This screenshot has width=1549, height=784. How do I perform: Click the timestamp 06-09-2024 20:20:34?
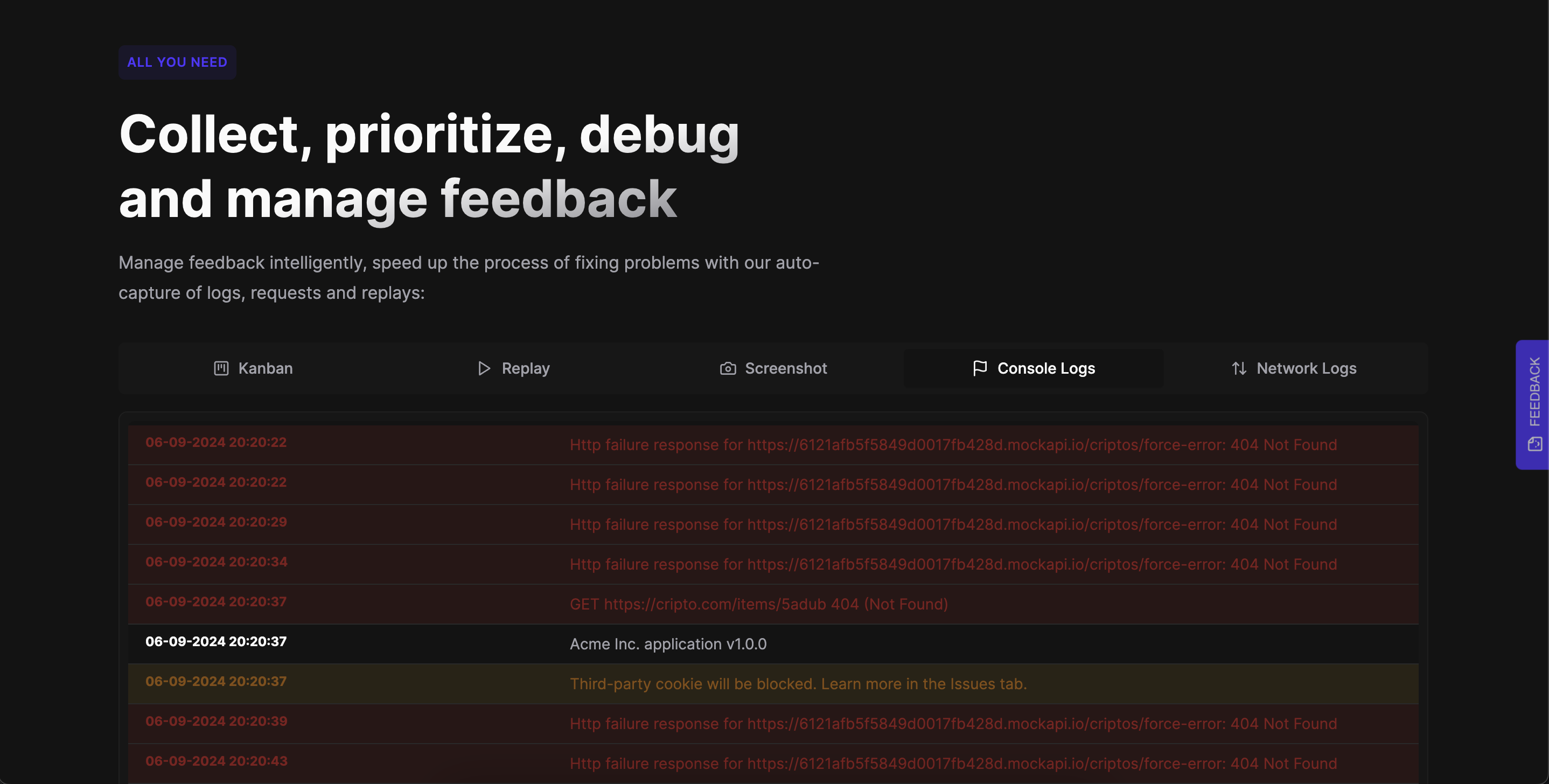point(216,562)
